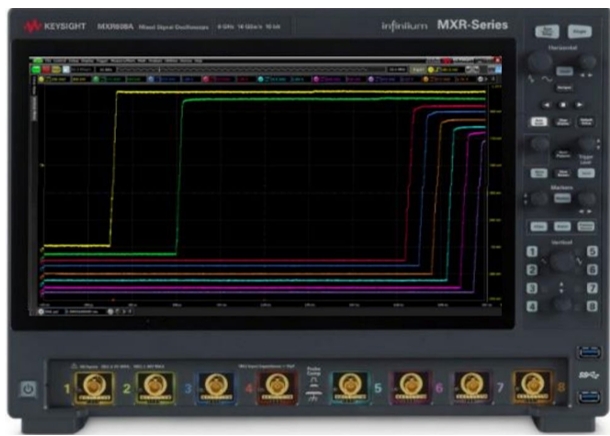Click the green Run icon on screen
610x436 pixels.
pos(36,70)
